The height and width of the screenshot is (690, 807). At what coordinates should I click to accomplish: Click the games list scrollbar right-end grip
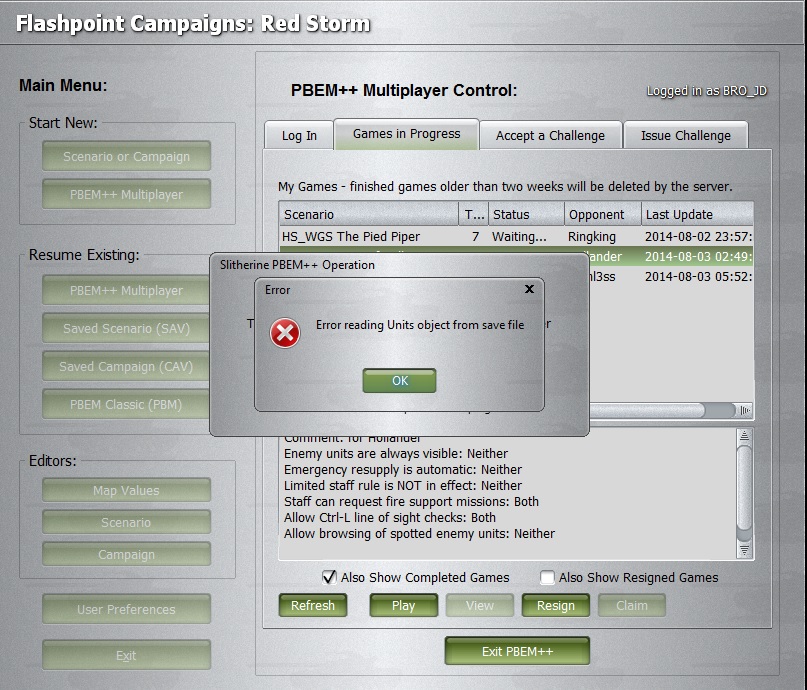click(745, 410)
